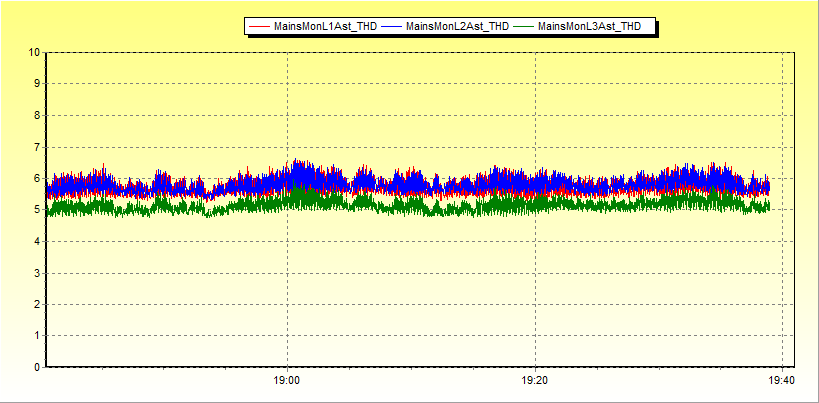Click the red line sample in the legend
Screen dimensions: 819x403
tap(260, 27)
